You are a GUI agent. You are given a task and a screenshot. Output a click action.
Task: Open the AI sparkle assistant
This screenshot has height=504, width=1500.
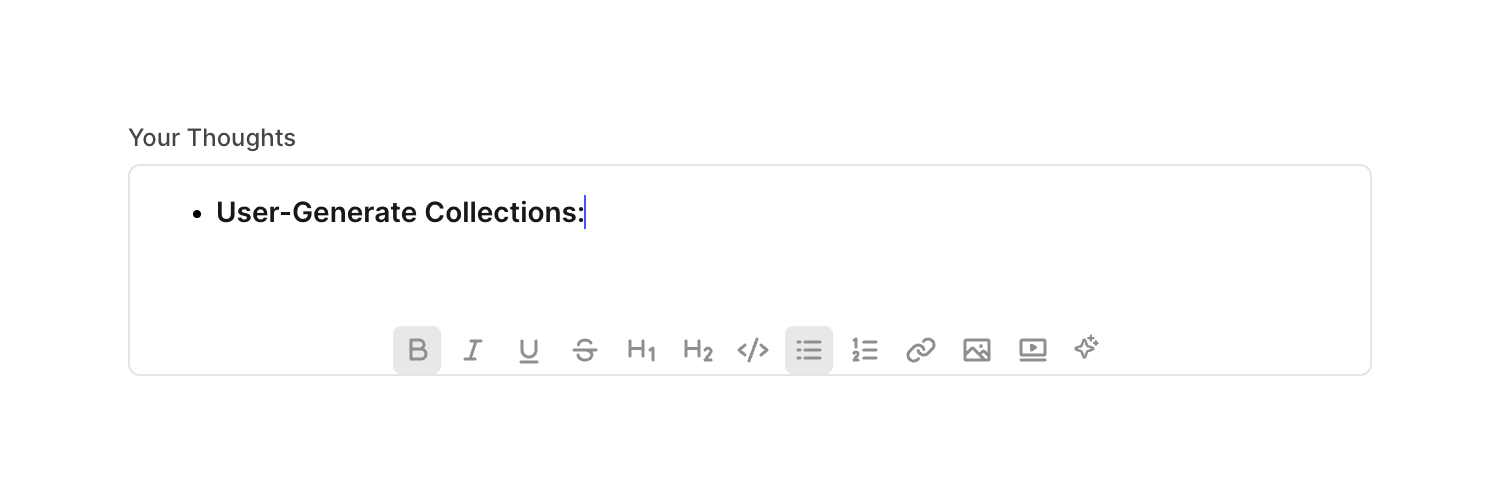click(x=1087, y=348)
